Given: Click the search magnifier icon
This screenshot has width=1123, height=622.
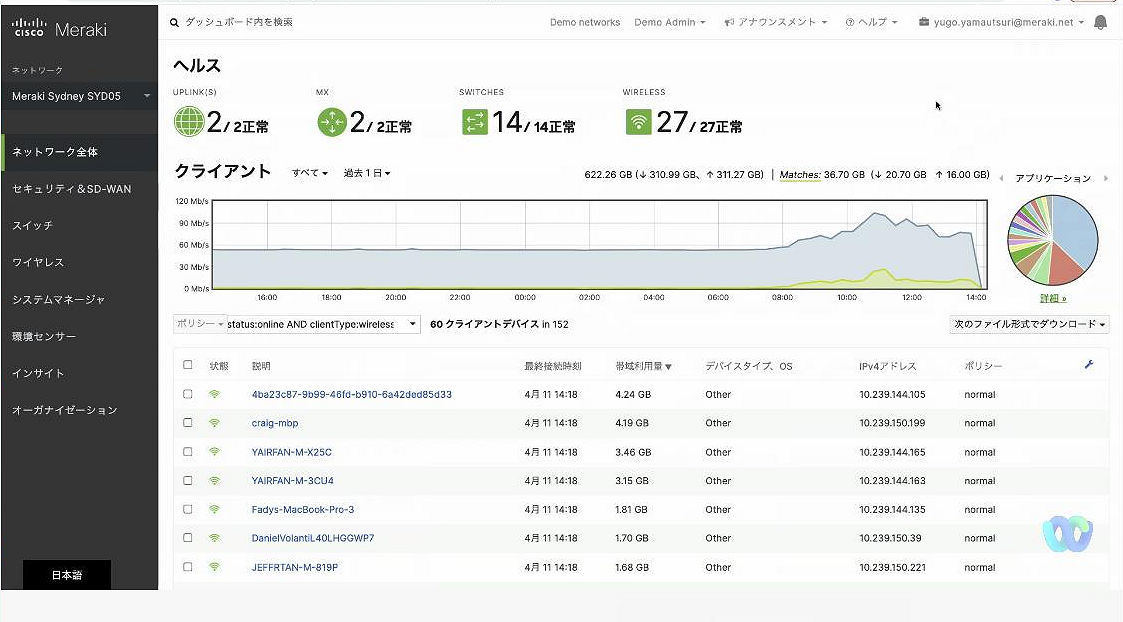Looking at the screenshot, I should (174, 22).
